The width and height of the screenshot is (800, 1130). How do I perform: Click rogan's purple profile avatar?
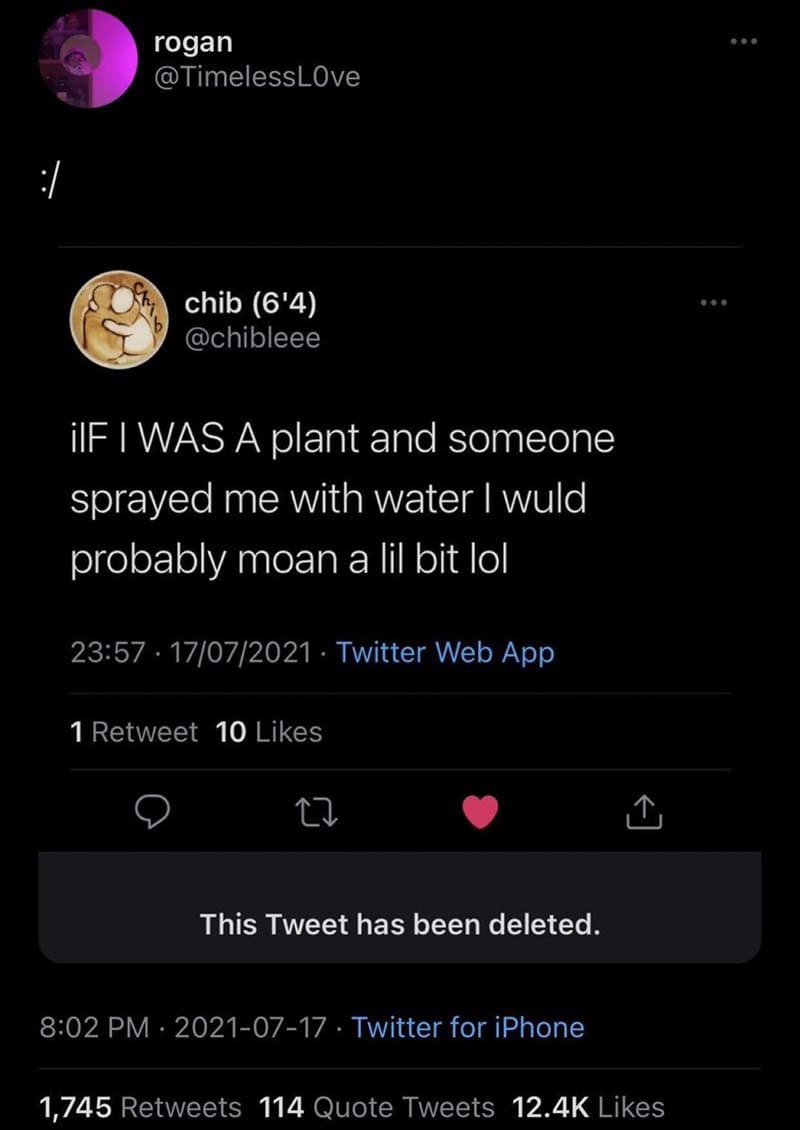click(x=86, y=58)
